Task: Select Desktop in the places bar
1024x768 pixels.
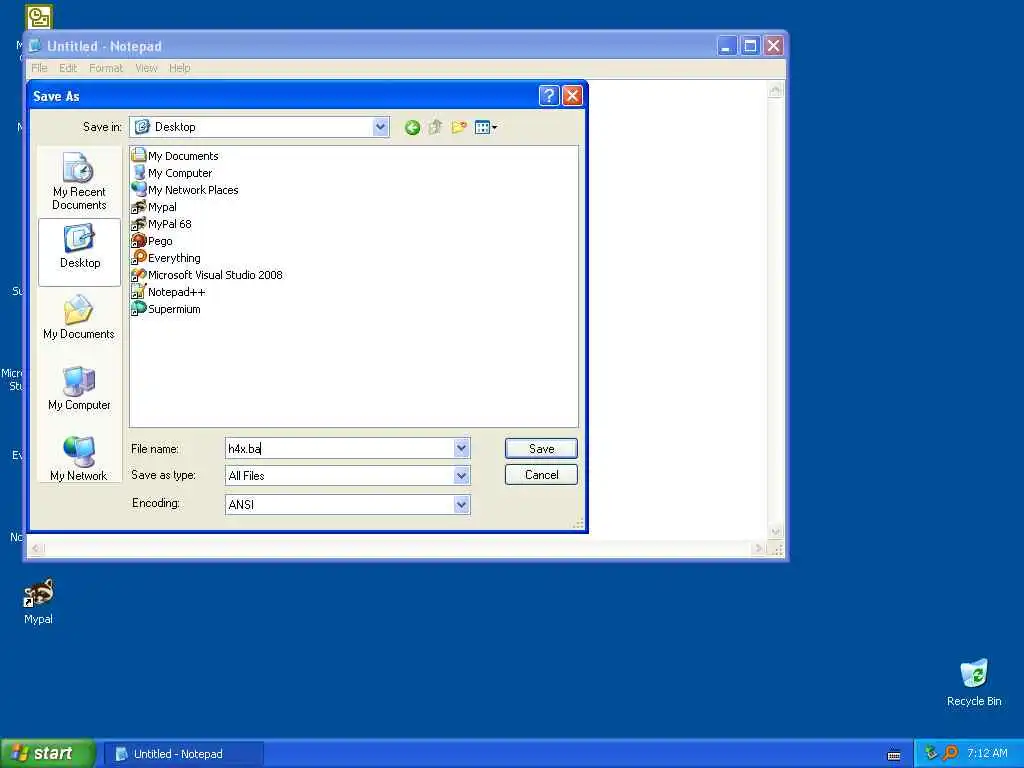Action: pyautogui.click(x=80, y=252)
